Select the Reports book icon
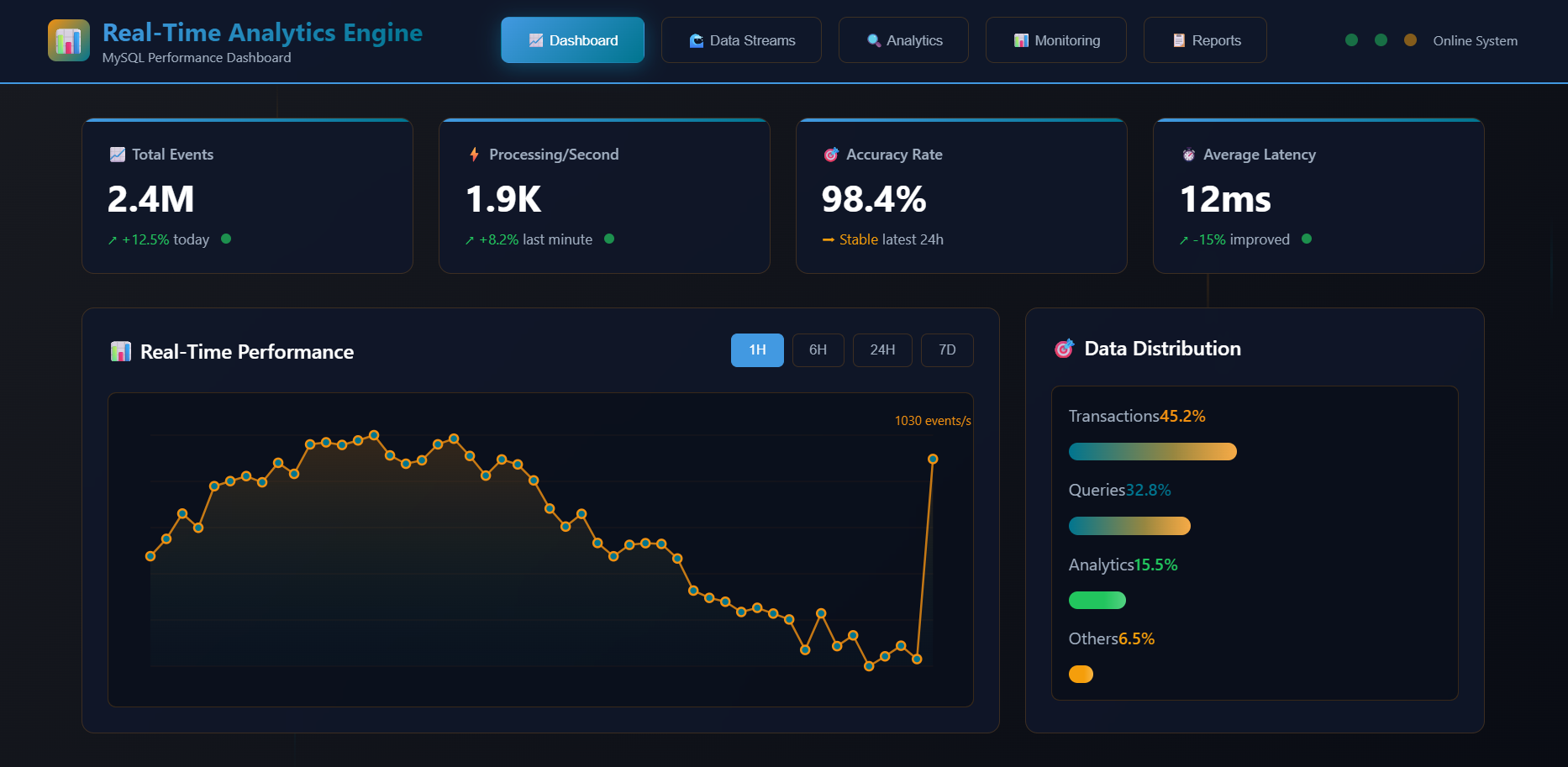 click(x=1178, y=39)
